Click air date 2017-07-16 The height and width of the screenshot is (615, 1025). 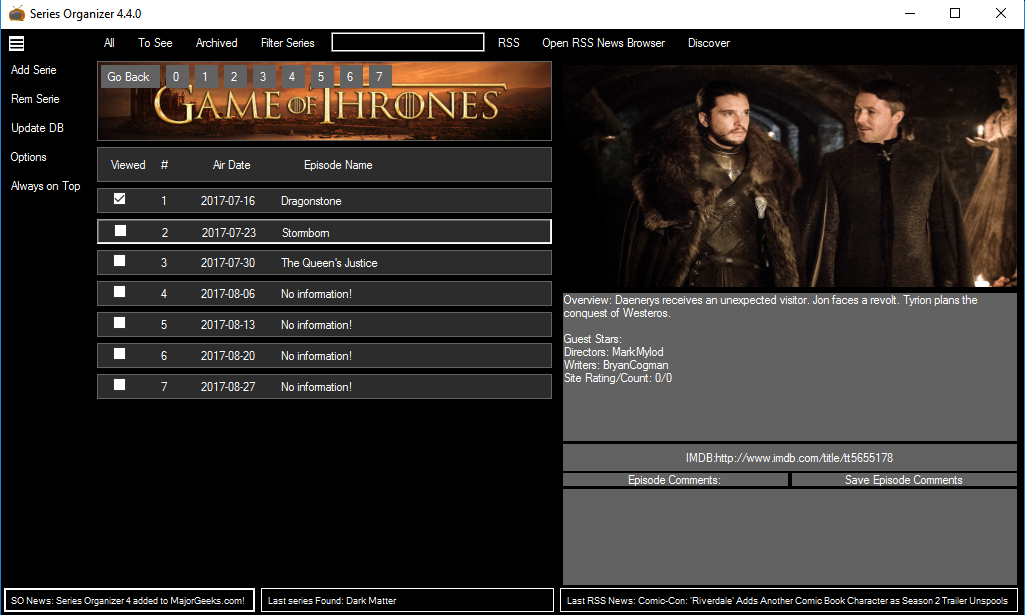click(227, 201)
